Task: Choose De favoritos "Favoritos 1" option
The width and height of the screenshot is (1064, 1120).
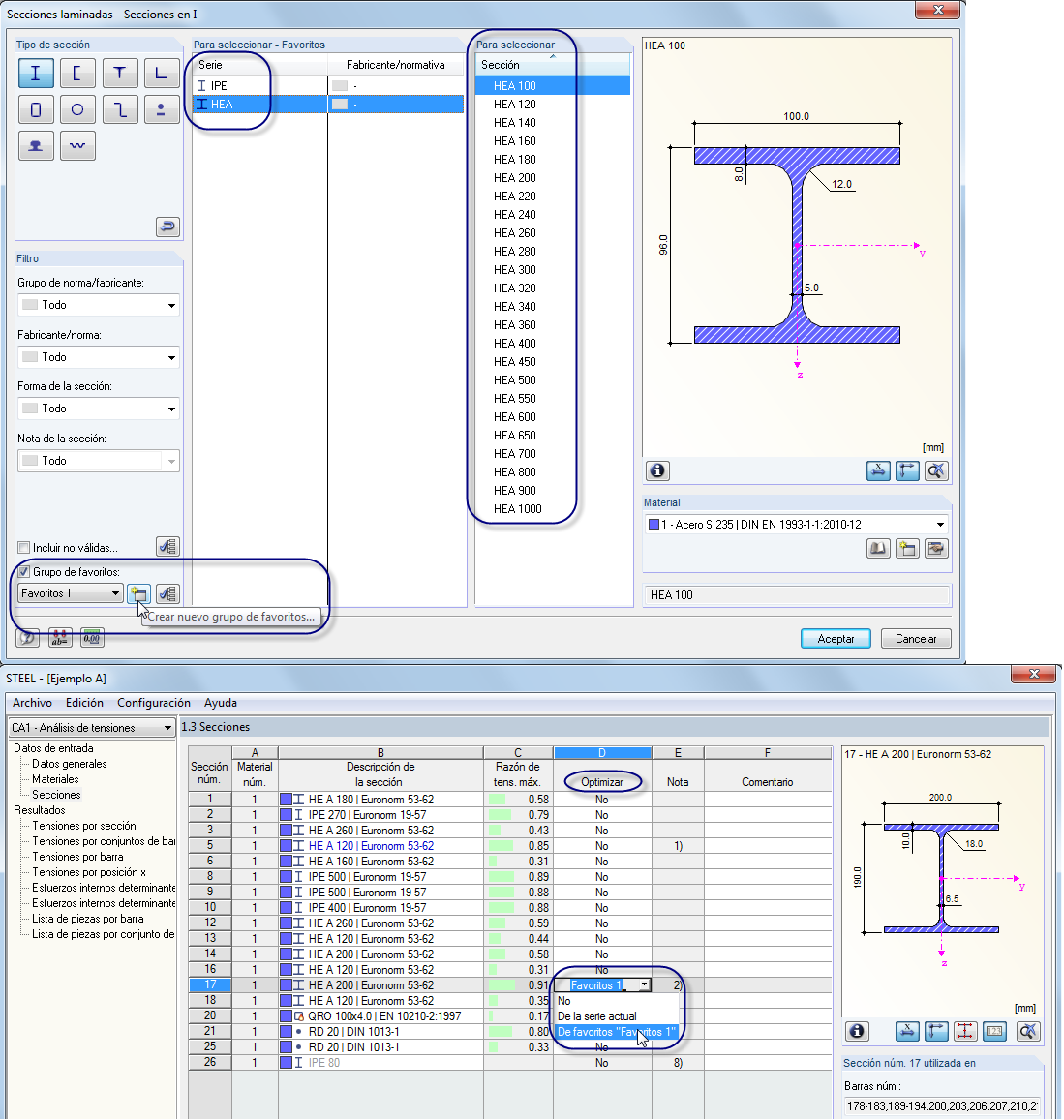Action: (617, 1032)
